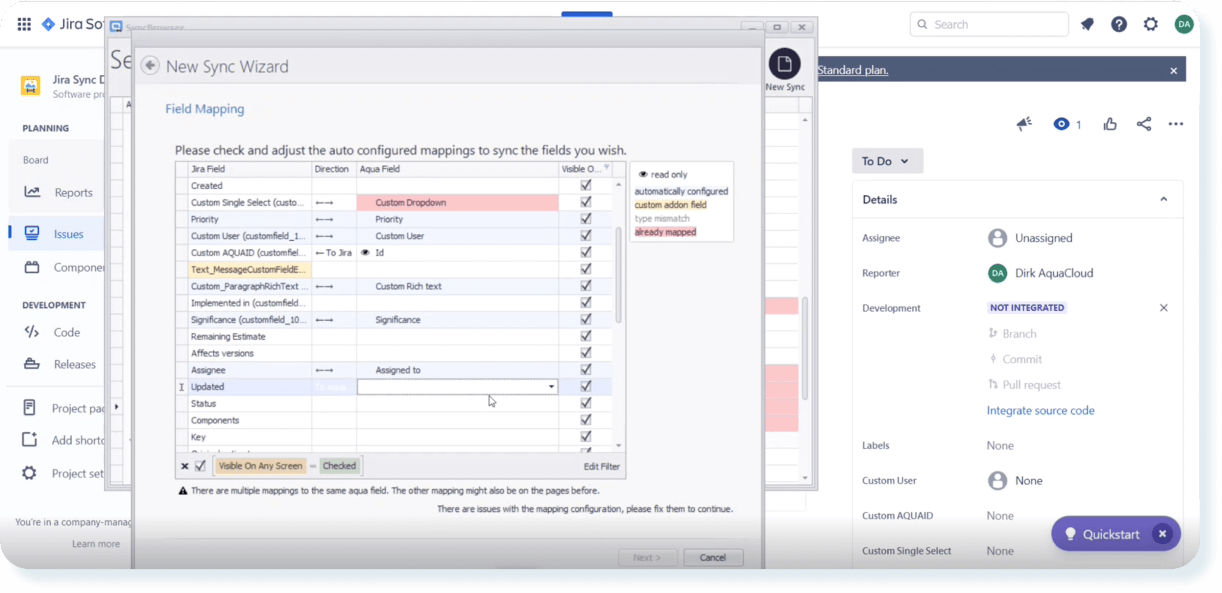
Task: Open the Jira app switcher grid
Action: (24, 24)
